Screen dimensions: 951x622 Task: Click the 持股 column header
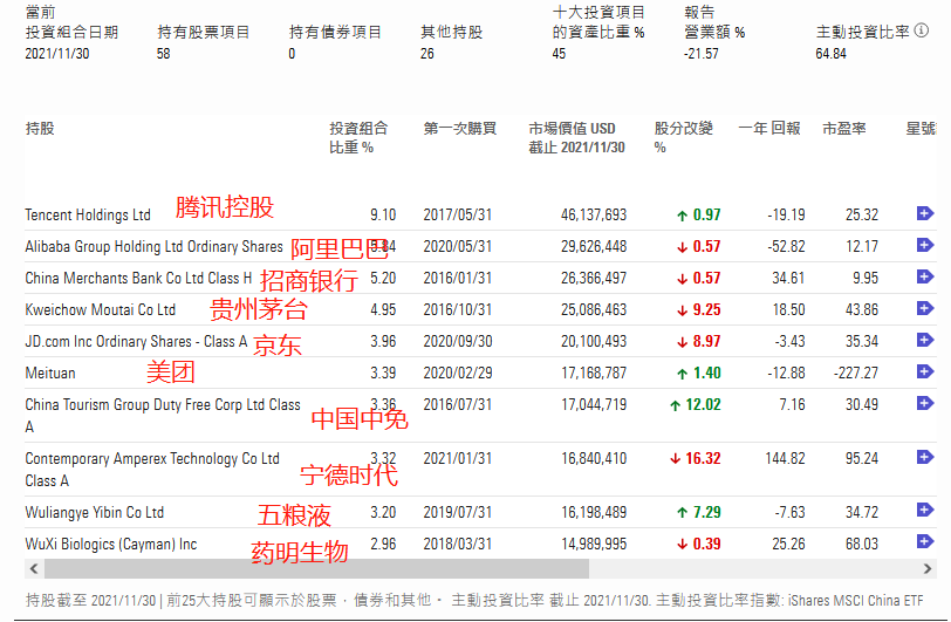point(40,129)
